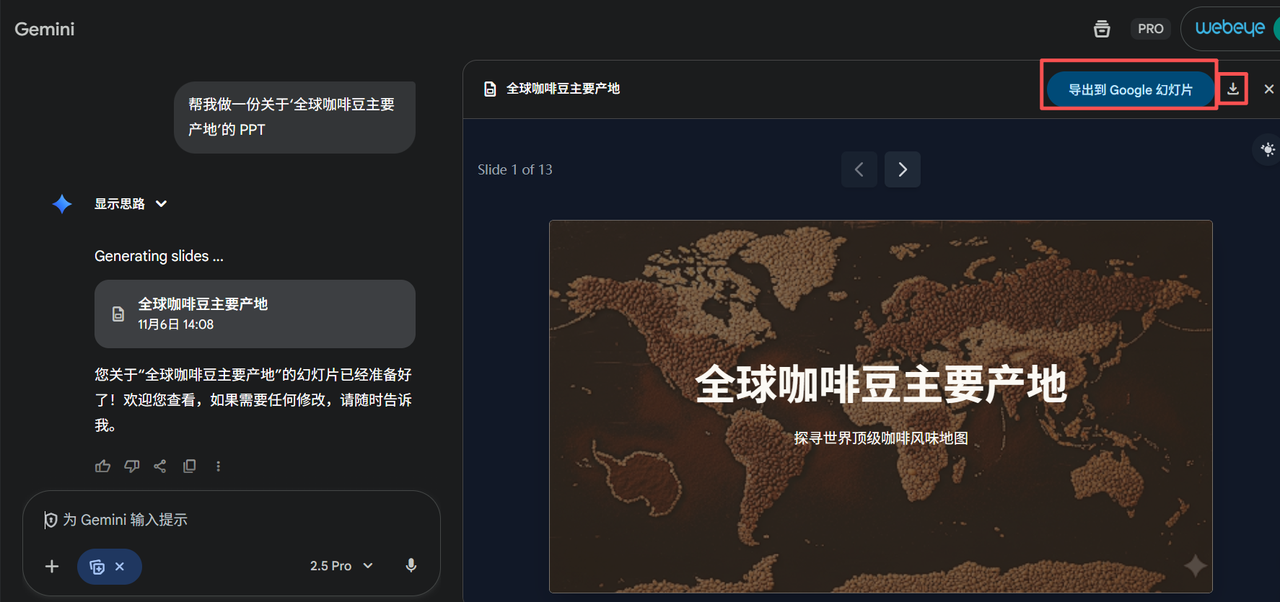Click the thumbs up feedback icon
Image resolution: width=1280 pixels, height=602 pixels.
coord(103,466)
